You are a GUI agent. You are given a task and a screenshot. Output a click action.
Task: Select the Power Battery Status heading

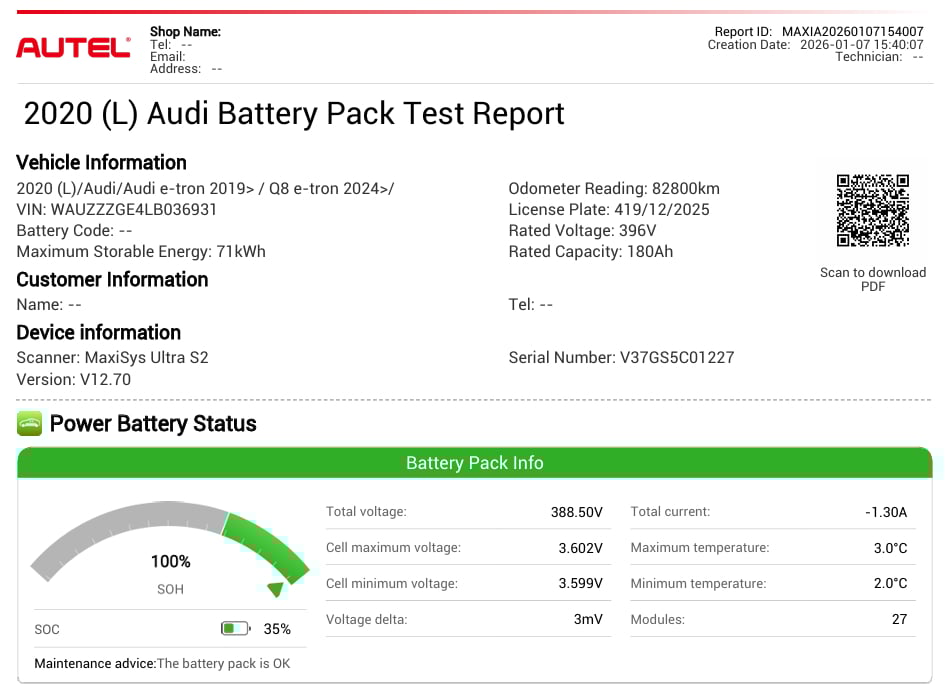point(156,423)
